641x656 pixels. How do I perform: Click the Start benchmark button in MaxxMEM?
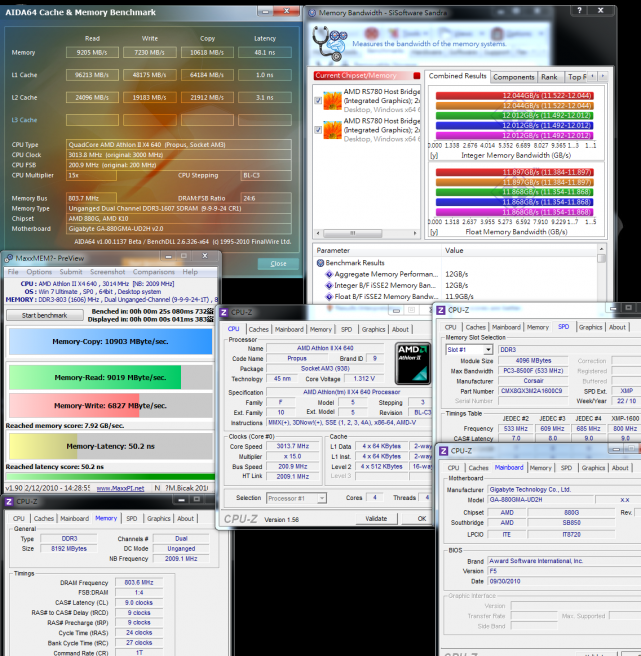[x=45, y=315]
